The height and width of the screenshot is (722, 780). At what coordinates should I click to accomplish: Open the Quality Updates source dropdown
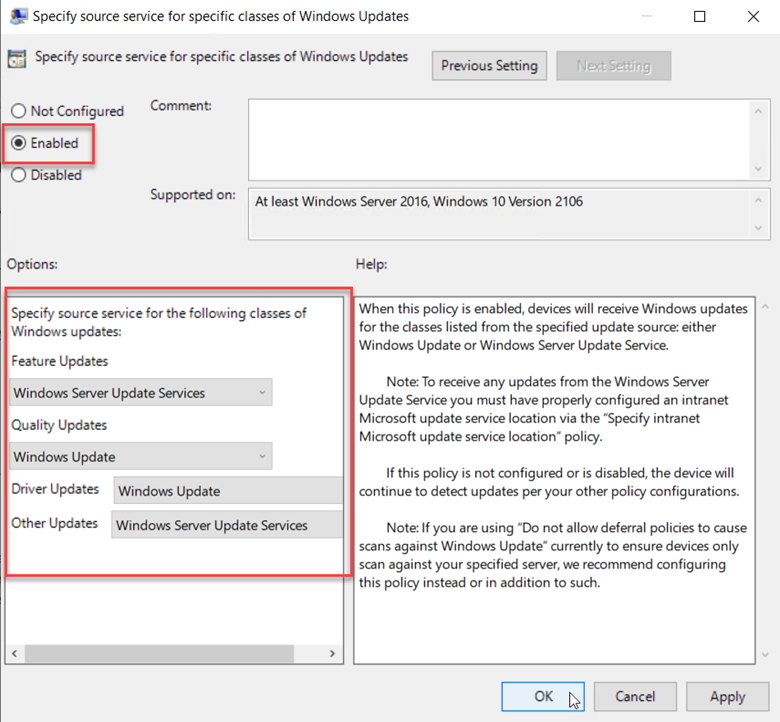(x=141, y=456)
